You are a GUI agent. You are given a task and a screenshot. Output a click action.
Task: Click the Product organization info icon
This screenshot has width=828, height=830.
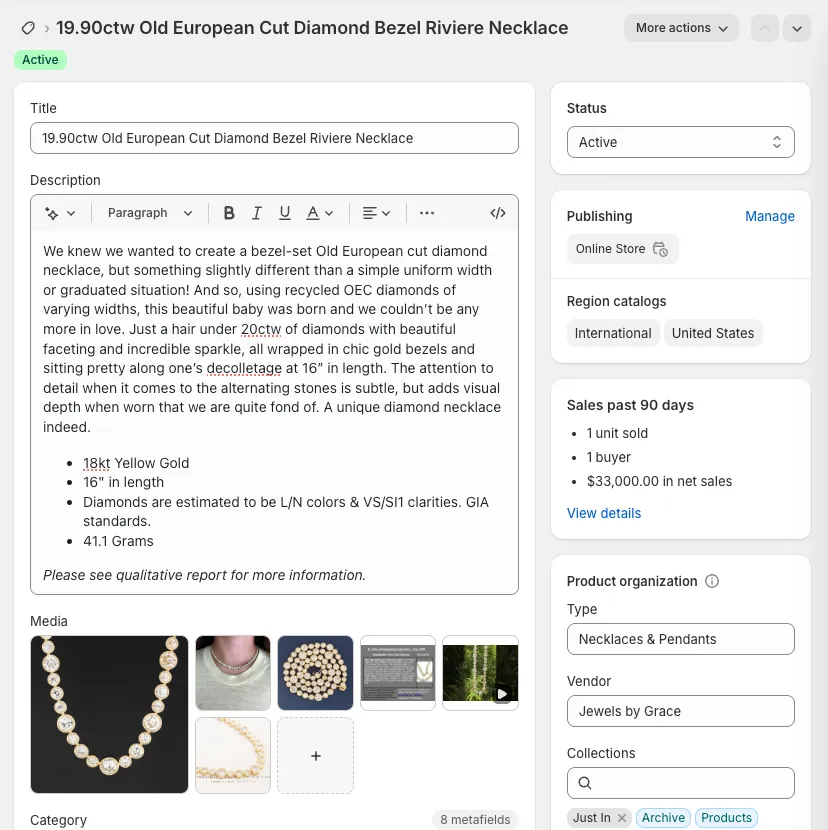click(x=712, y=581)
